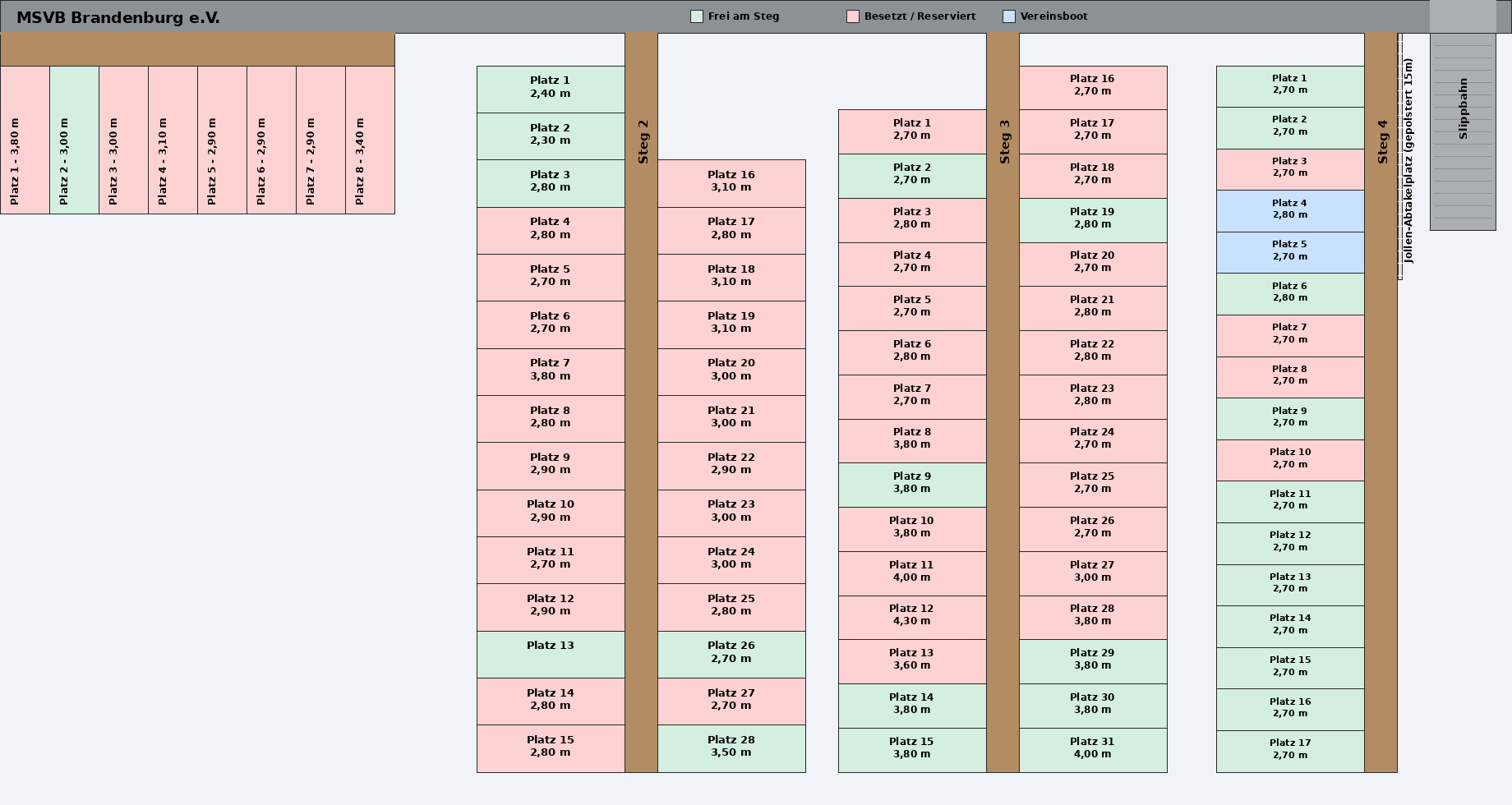Select empty green Platz 13 without width
1512x805 pixels.
(551, 655)
